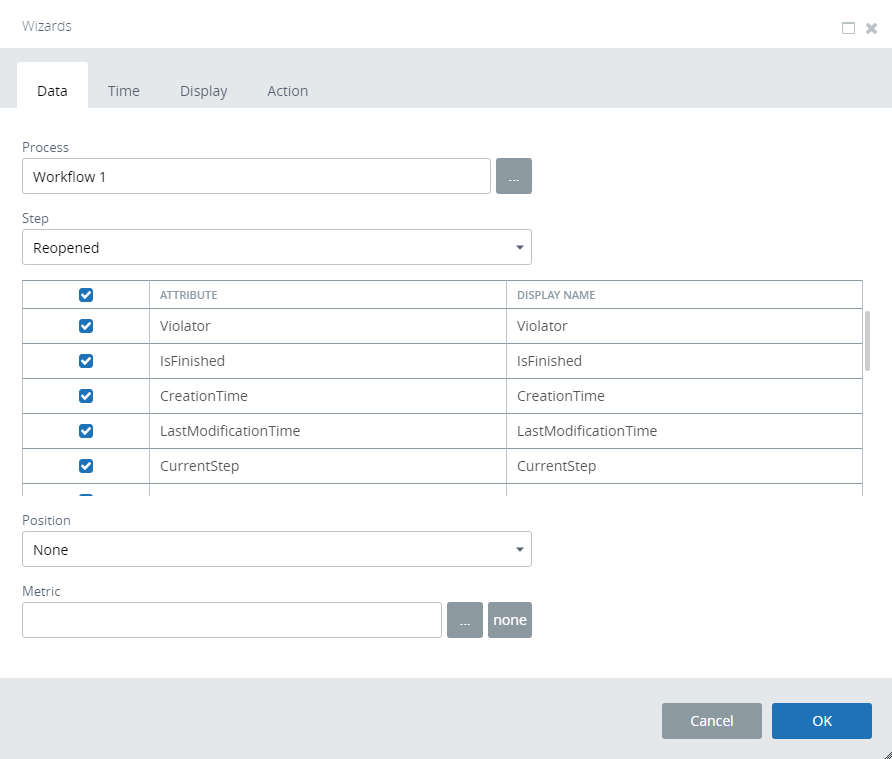The width and height of the screenshot is (892, 759).
Task: Toggle the CurrentStep row checkbox
Action: tap(86, 466)
